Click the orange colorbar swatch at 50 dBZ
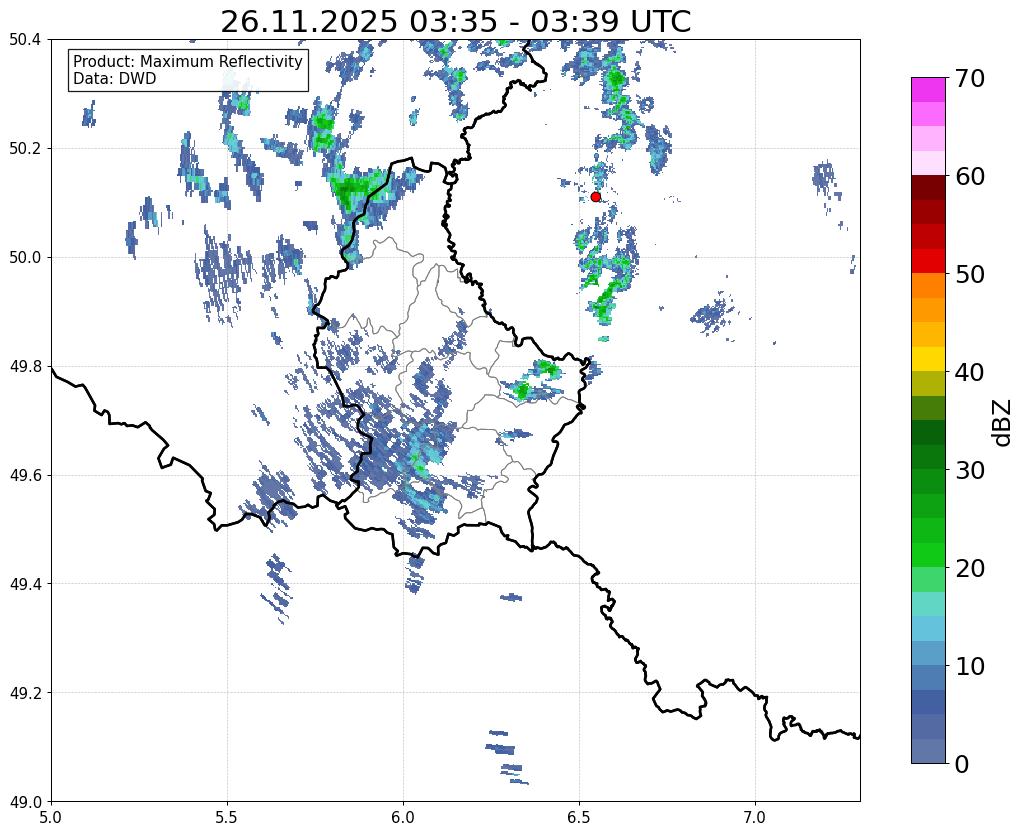The width and height of the screenshot is (1023, 834). pyautogui.click(x=928, y=285)
